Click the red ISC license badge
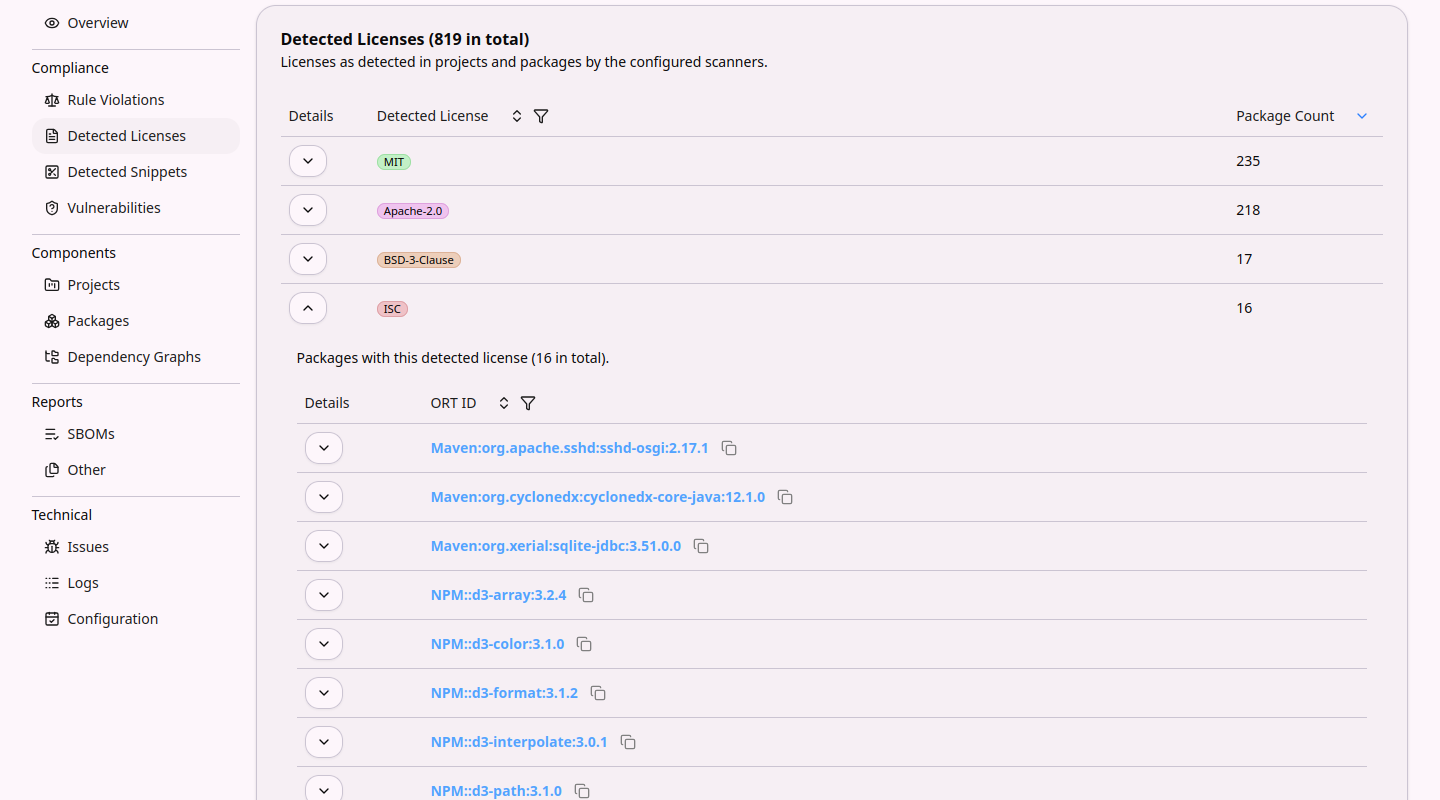This screenshot has height=800, width=1440. (x=392, y=309)
